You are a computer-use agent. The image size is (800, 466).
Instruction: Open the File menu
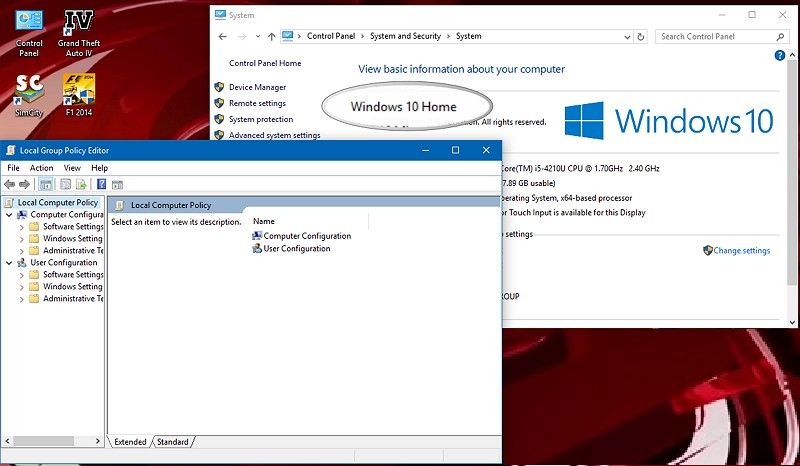coord(13,168)
